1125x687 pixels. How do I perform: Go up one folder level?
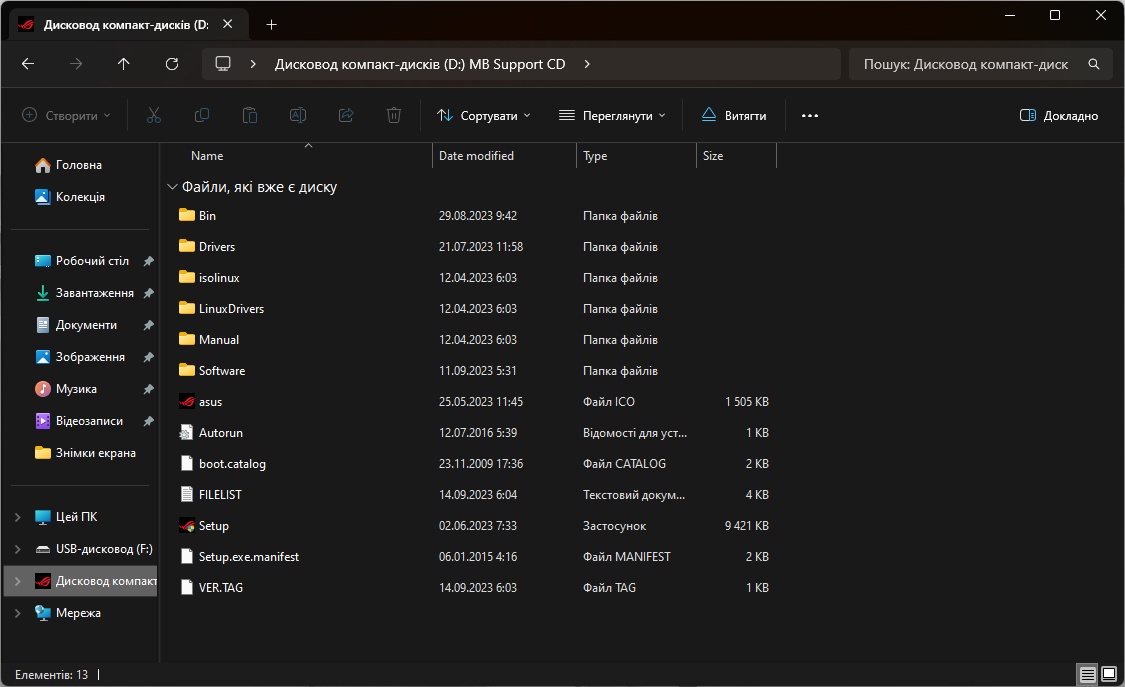124,64
